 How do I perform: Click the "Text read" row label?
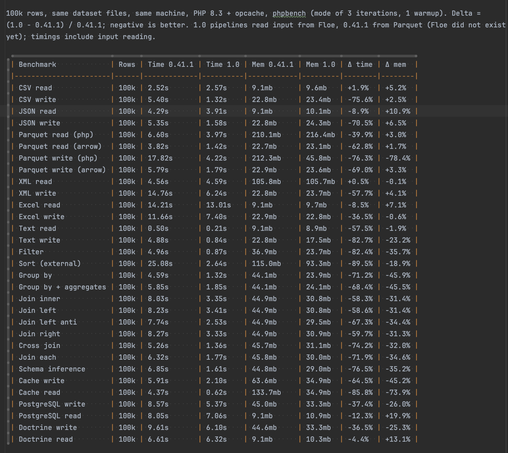37,228
